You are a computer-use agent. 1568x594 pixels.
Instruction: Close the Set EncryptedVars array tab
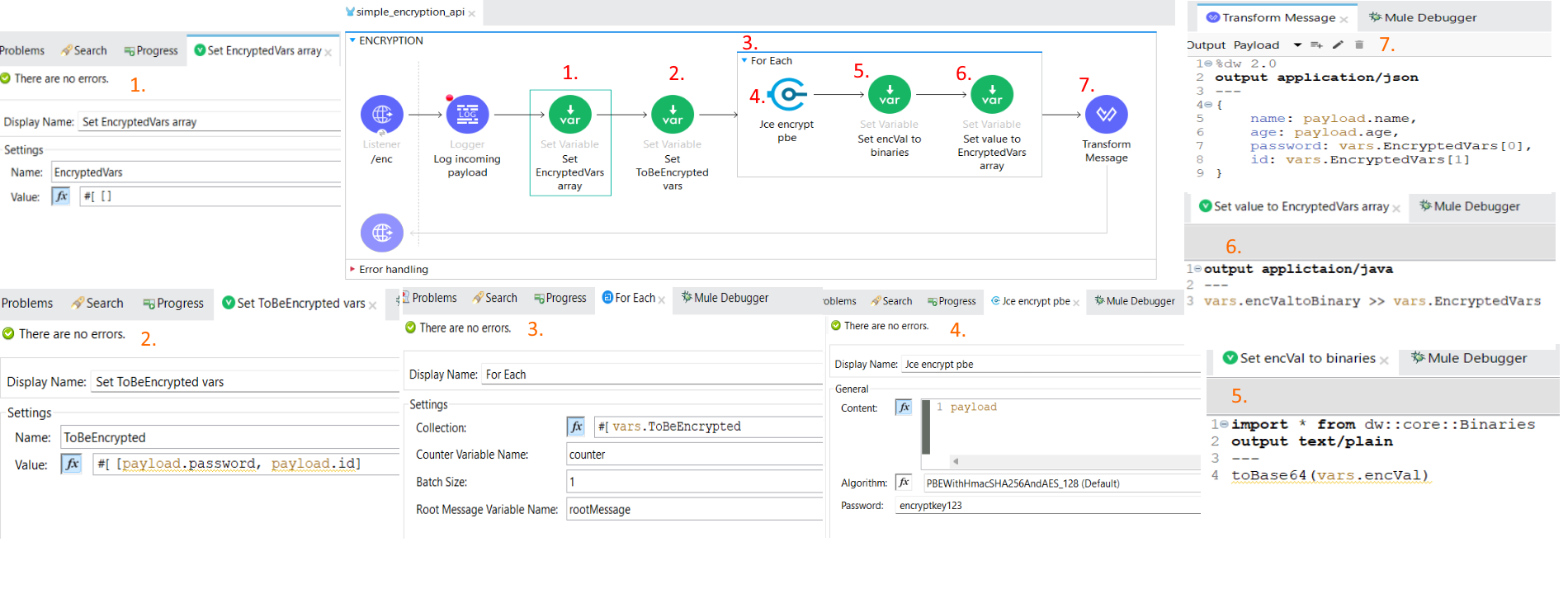(x=328, y=52)
